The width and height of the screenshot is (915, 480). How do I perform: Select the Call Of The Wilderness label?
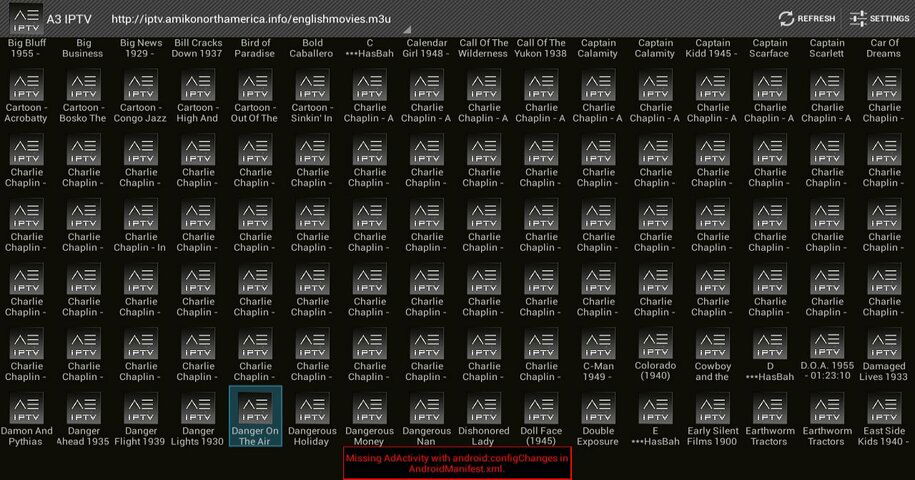pyautogui.click(x=483, y=48)
